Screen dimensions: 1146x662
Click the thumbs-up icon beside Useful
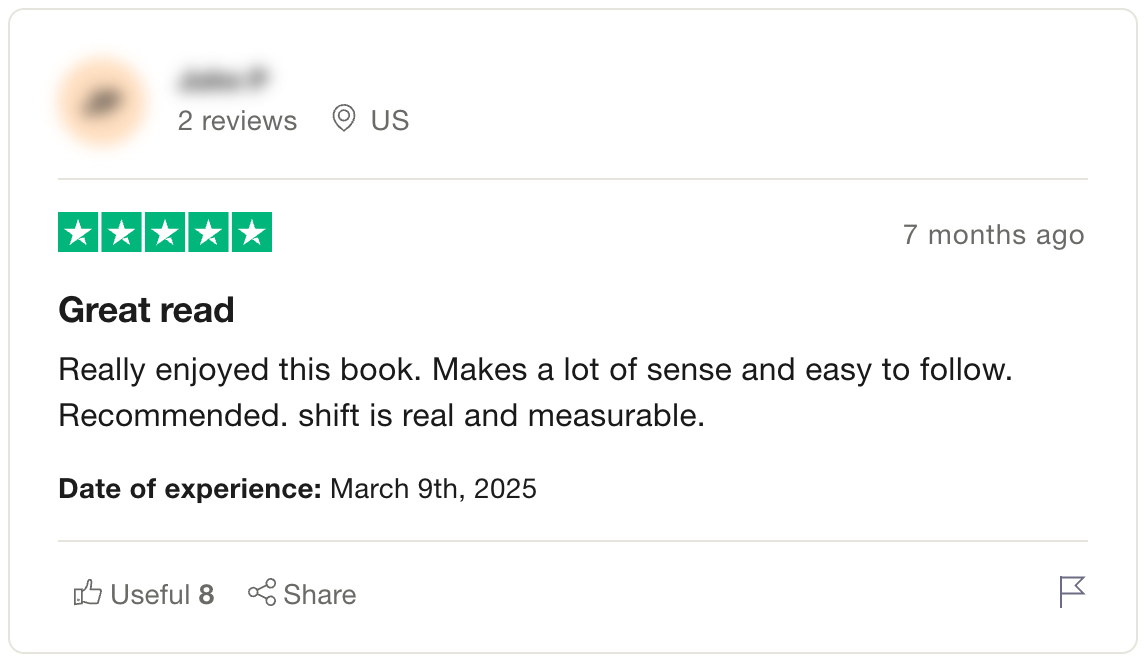click(88, 594)
